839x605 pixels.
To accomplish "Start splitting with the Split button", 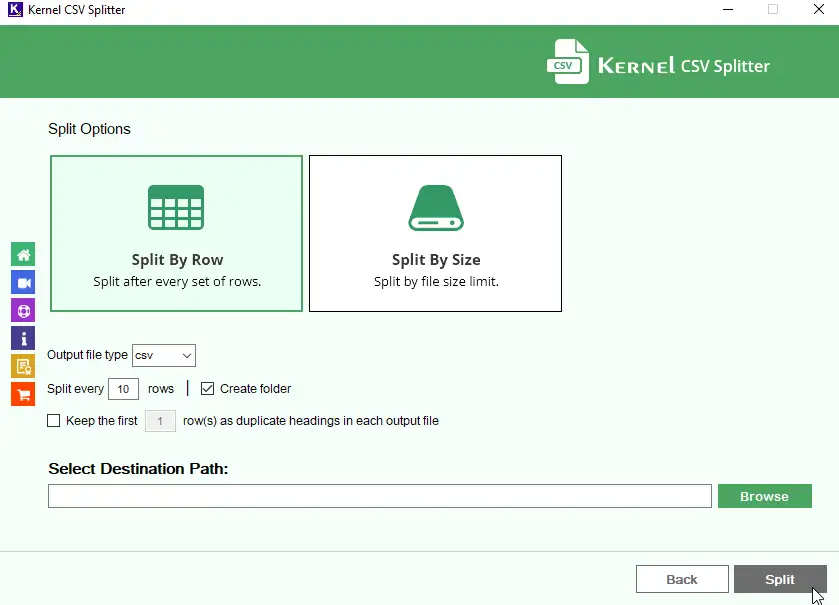I will [780, 579].
